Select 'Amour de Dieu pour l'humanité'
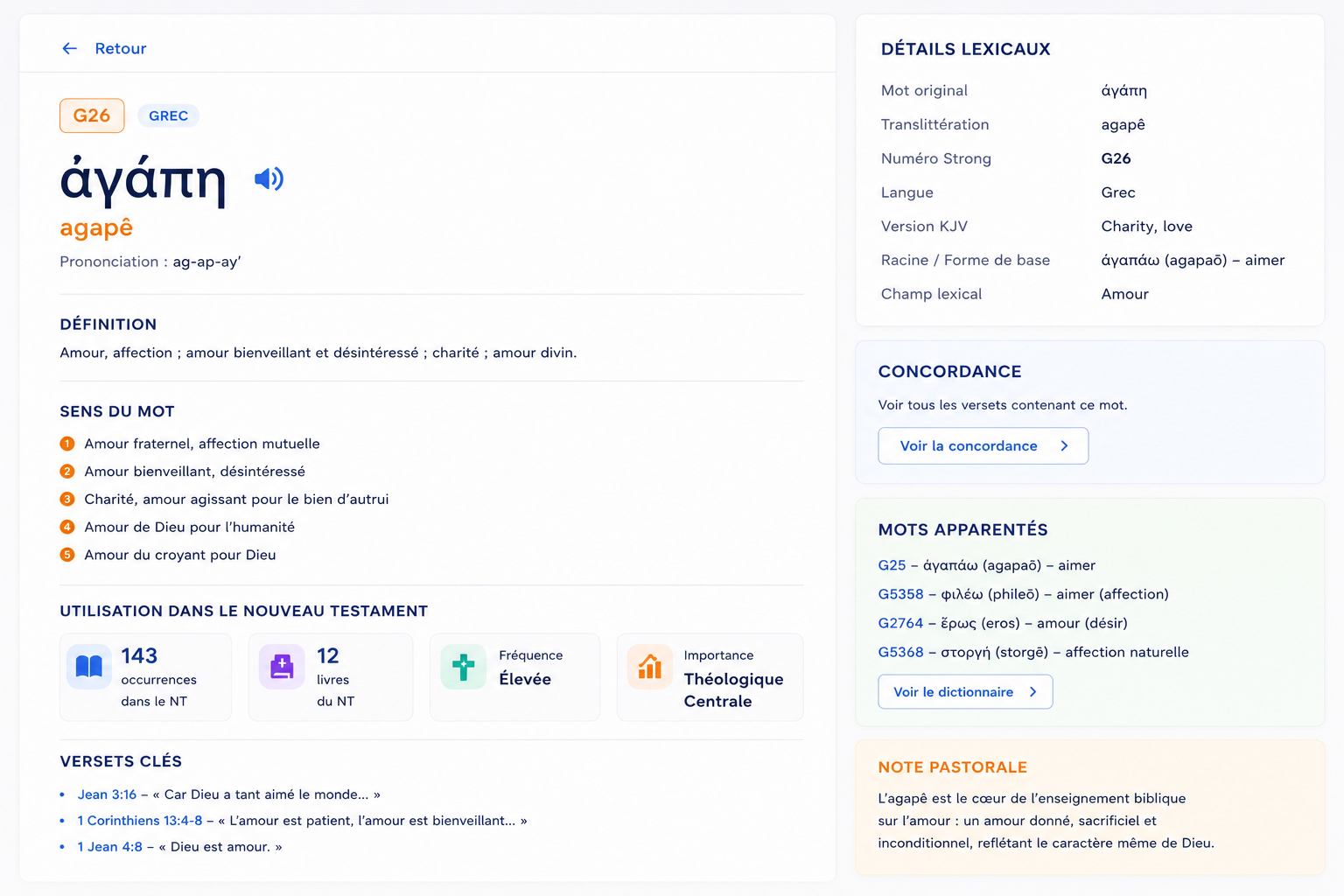This screenshot has width=1344, height=896. (x=189, y=527)
